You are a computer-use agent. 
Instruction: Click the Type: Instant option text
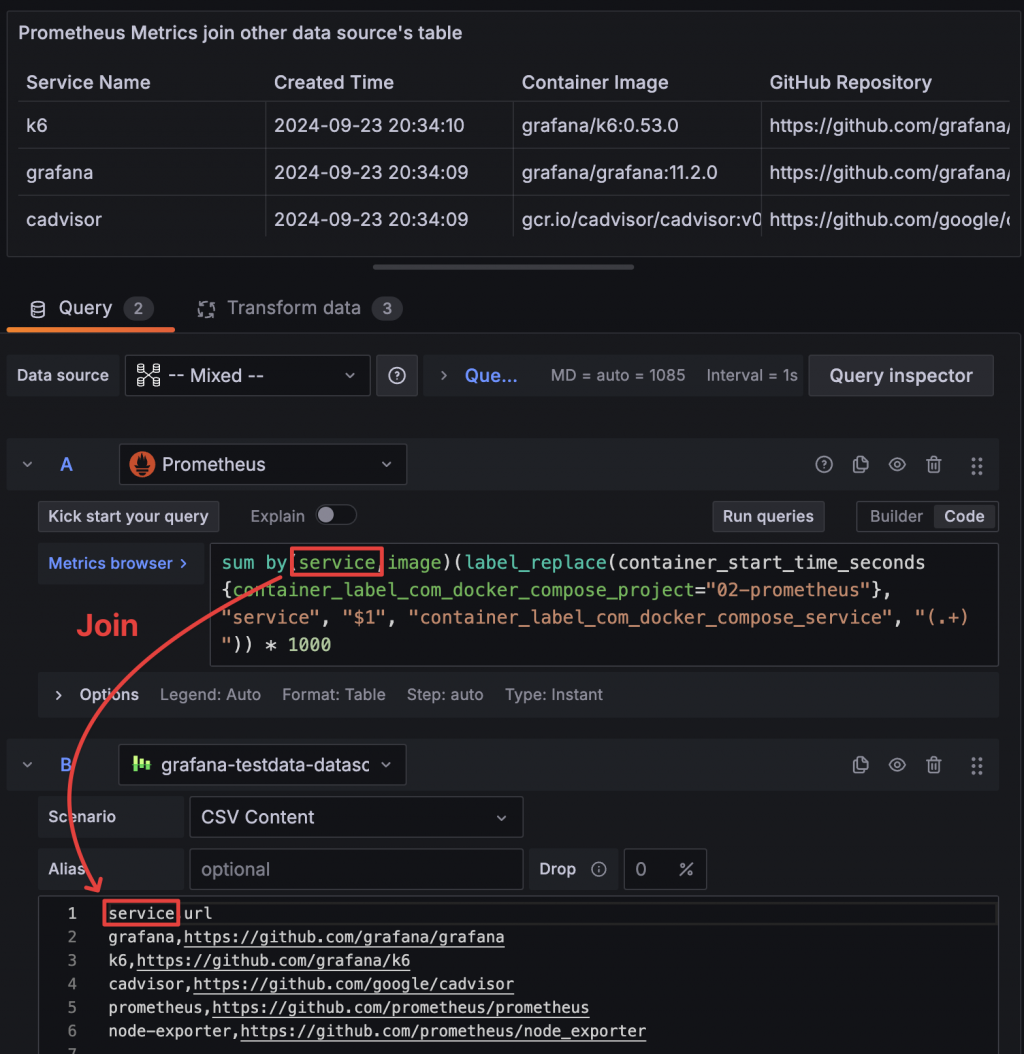pos(553,695)
